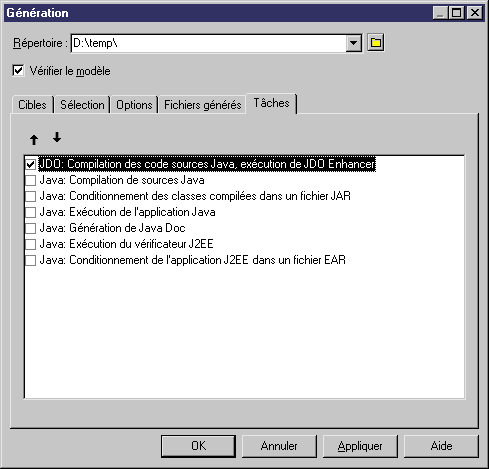Move selected task up with arrow icon
Screen dimensions: 489x469
pyautogui.click(x=34, y=140)
